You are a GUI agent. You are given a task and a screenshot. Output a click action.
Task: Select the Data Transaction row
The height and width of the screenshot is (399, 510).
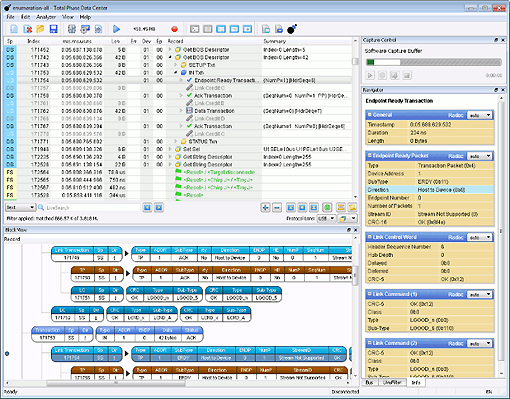(x=177, y=111)
